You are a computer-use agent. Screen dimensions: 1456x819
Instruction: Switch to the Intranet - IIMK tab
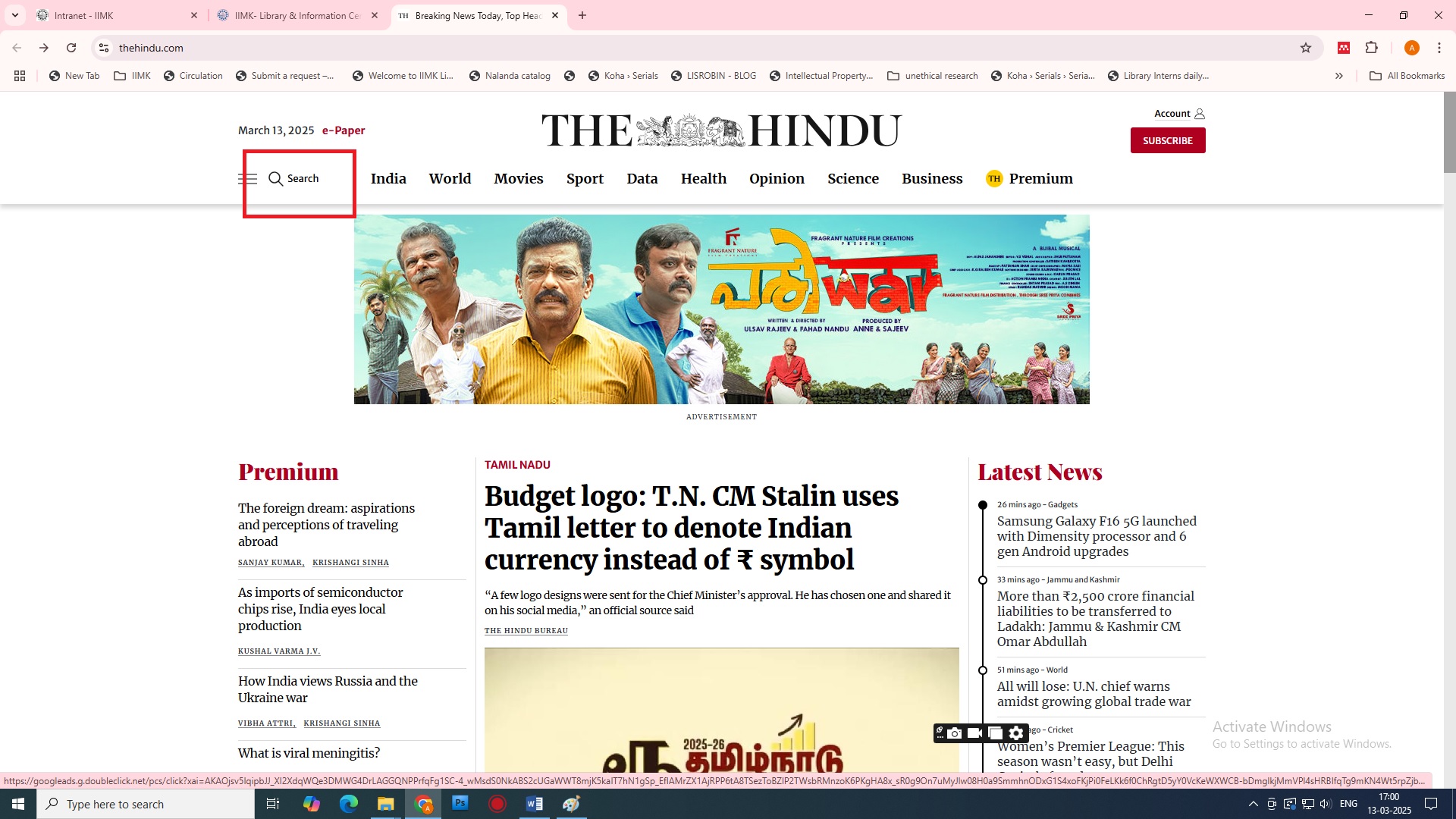tap(83, 15)
